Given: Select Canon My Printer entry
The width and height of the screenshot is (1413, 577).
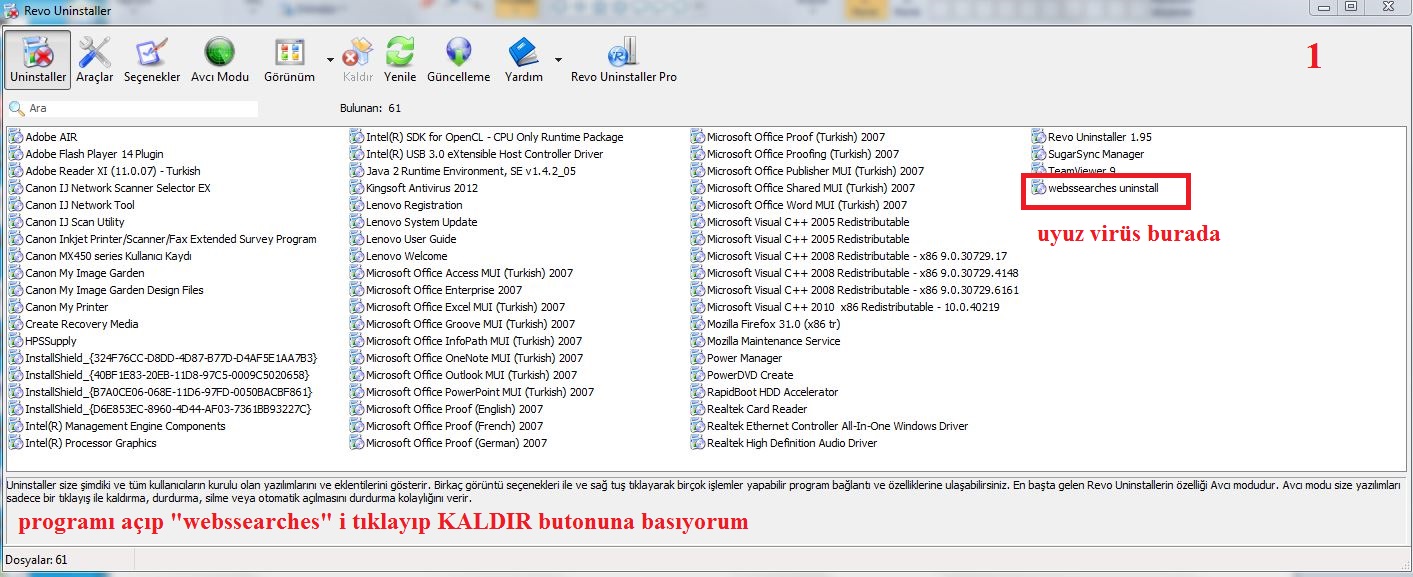Looking at the screenshot, I should point(59,307).
